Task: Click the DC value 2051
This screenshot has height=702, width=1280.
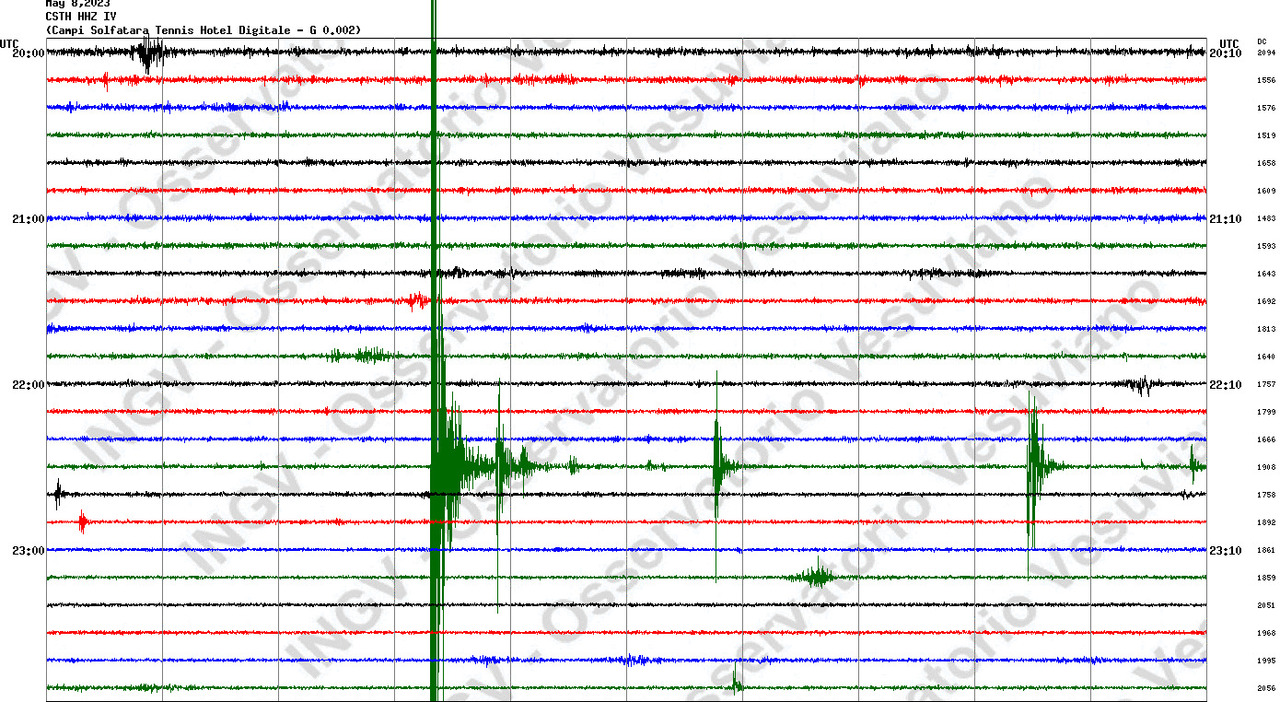Action: coord(1266,606)
